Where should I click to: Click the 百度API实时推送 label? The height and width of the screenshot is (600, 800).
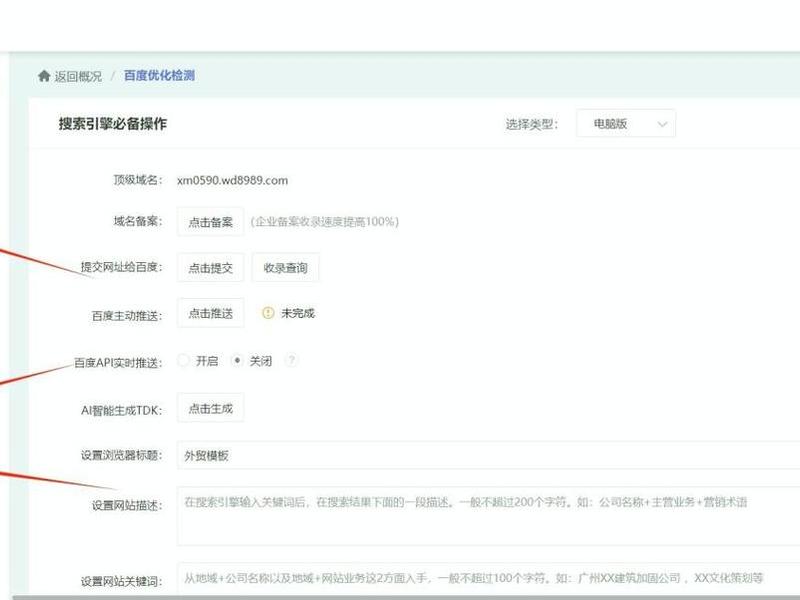[118, 363]
